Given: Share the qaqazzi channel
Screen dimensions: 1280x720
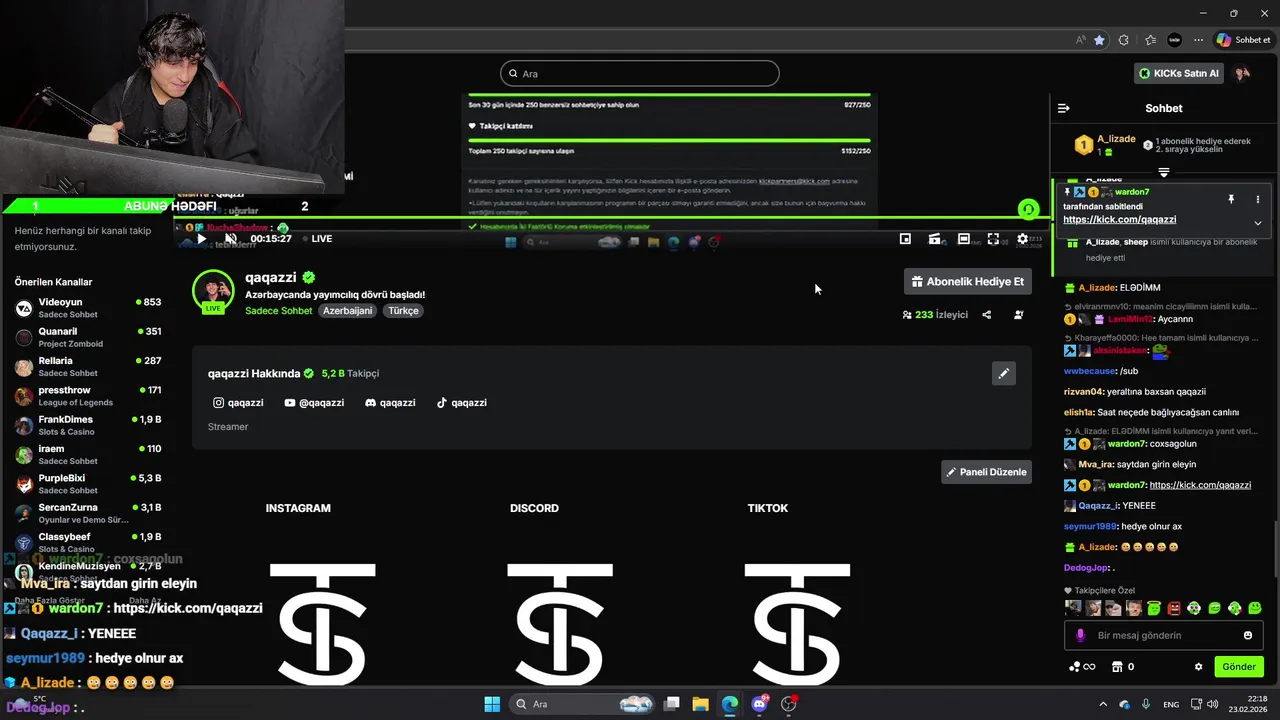Looking at the screenshot, I should click(986, 315).
